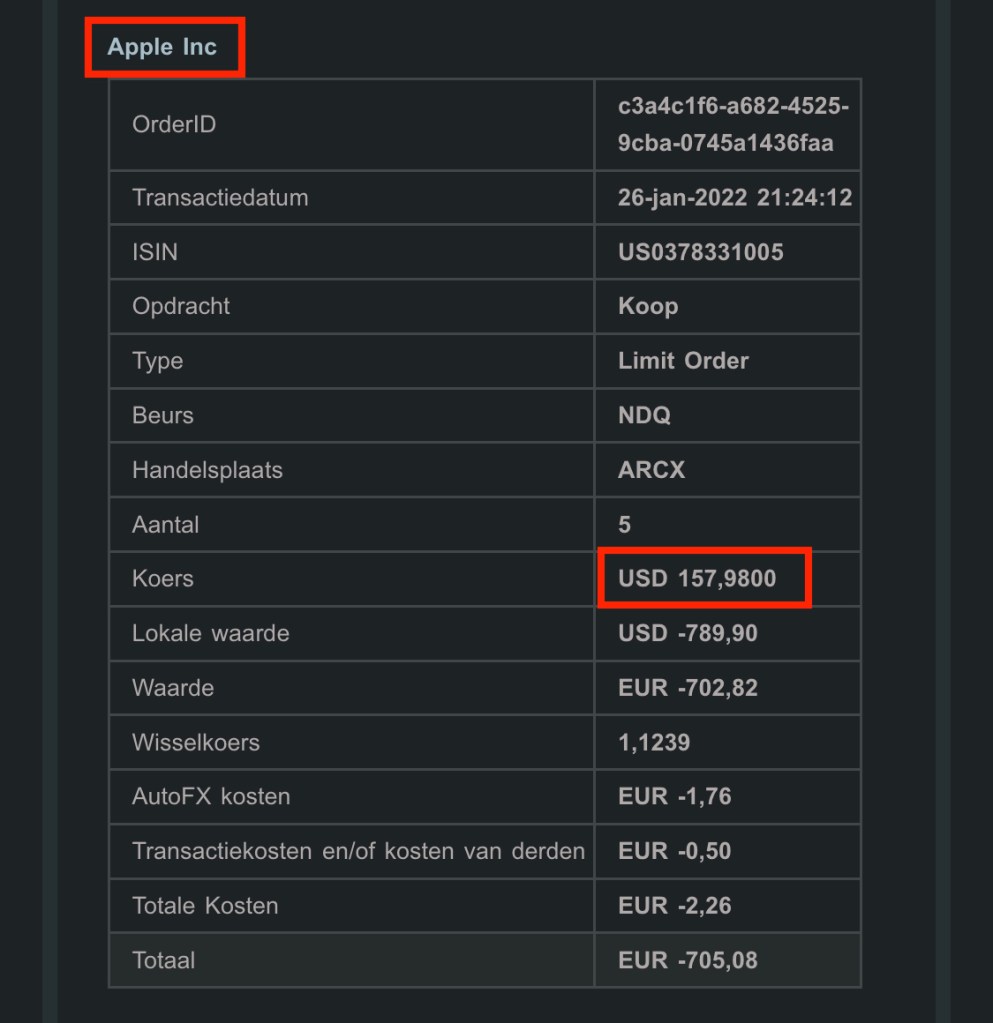Click the AutoFX kosten amount EUR -1,76
Viewport: 993px width, 1023px height.
pyautogui.click(x=675, y=797)
